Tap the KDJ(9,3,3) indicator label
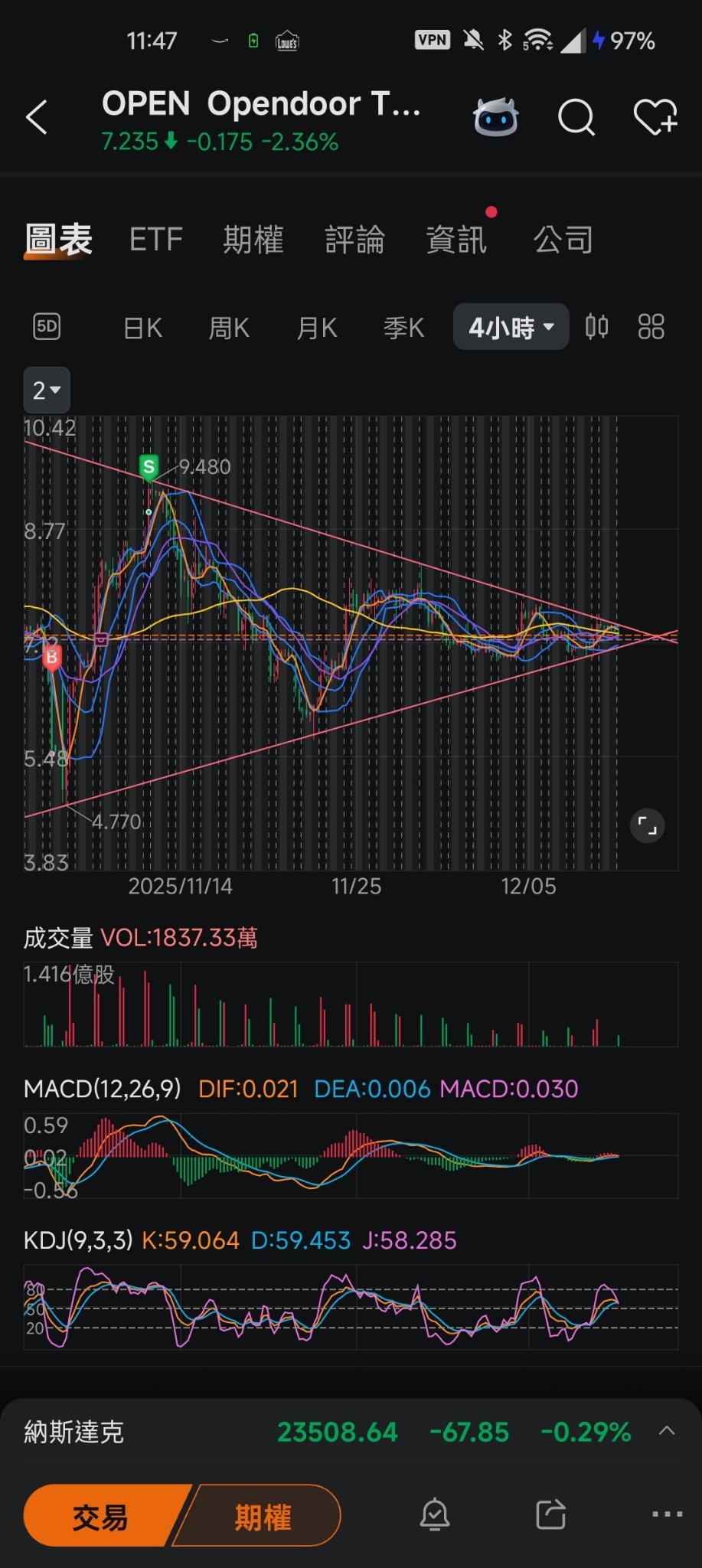The width and height of the screenshot is (702, 1568). click(78, 1240)
